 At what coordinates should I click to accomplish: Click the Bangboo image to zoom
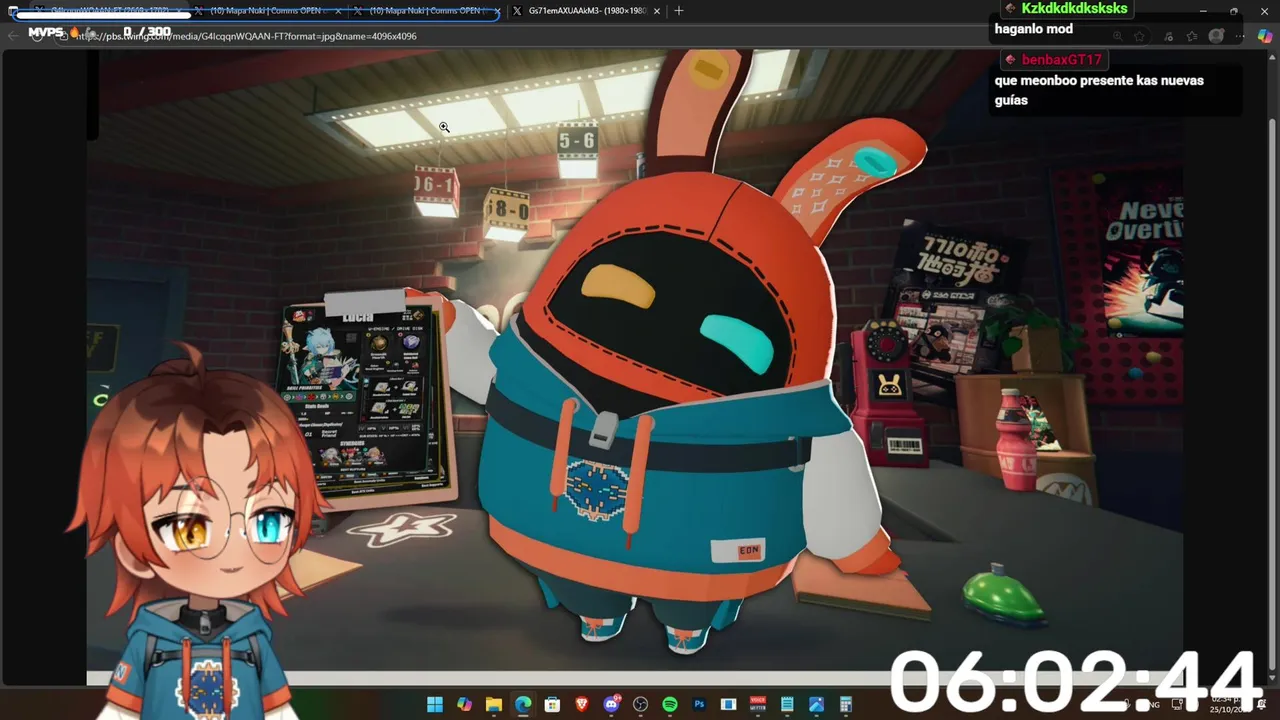click(634, 367)
